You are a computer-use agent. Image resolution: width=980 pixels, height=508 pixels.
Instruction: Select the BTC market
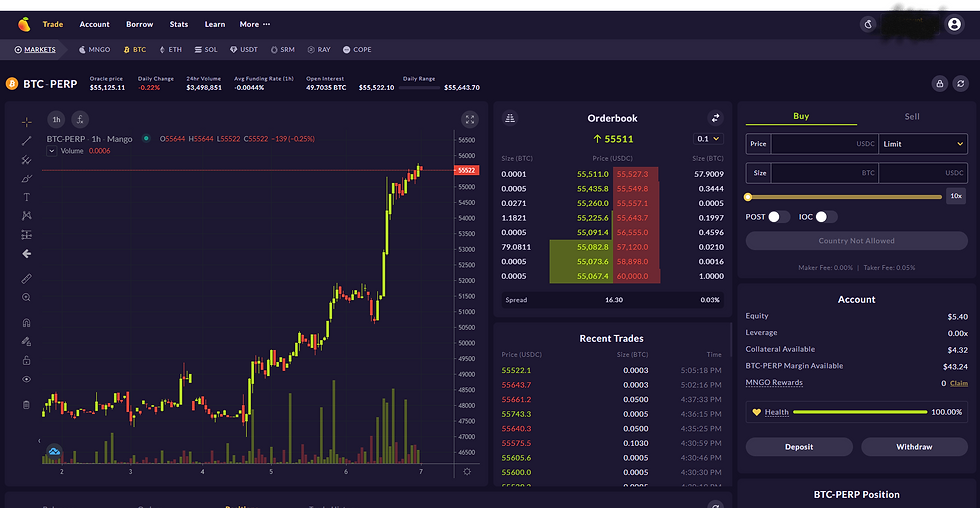point(135,49)
